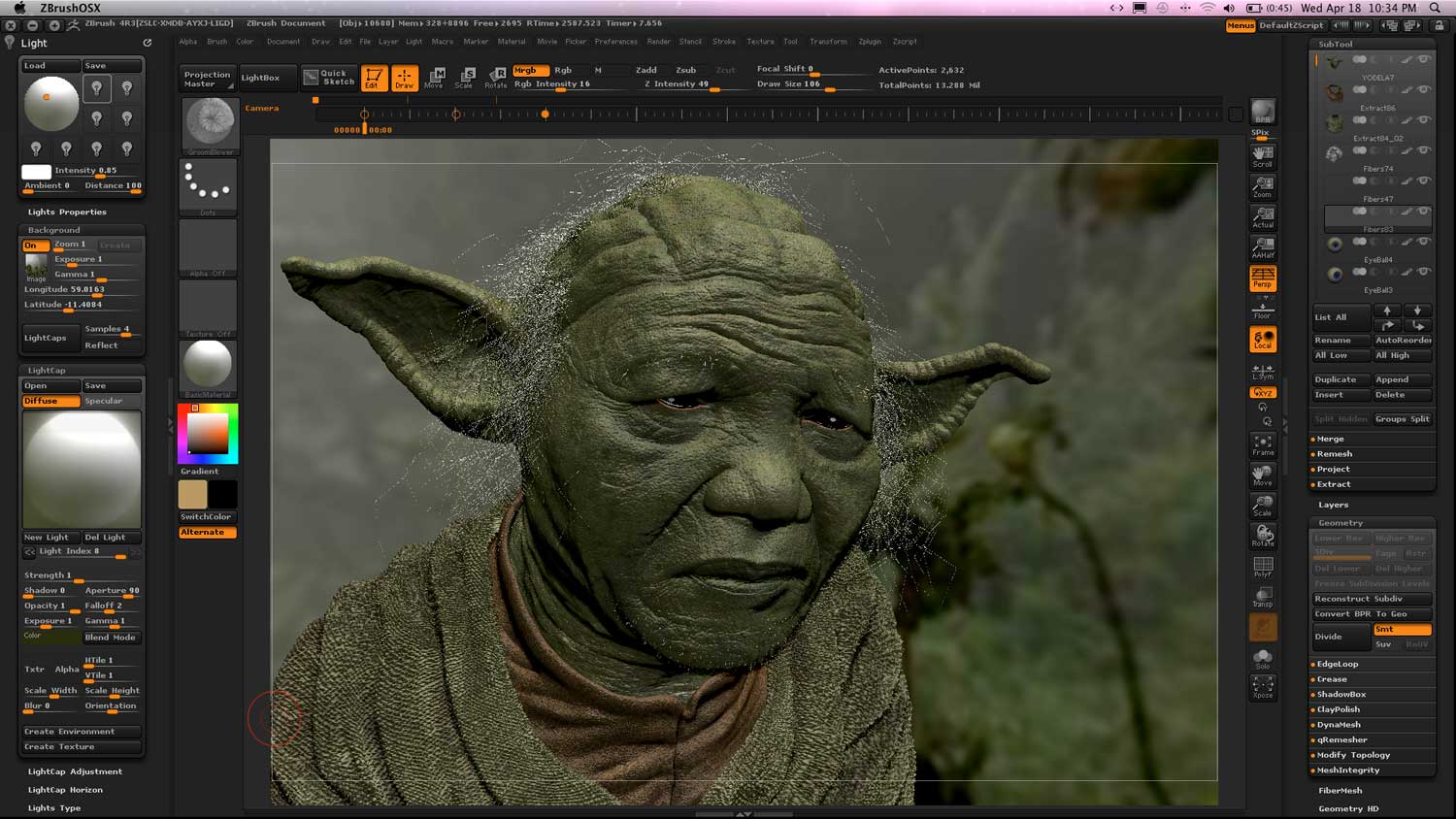Move subtool down with down arrow

click(1417, 311)
